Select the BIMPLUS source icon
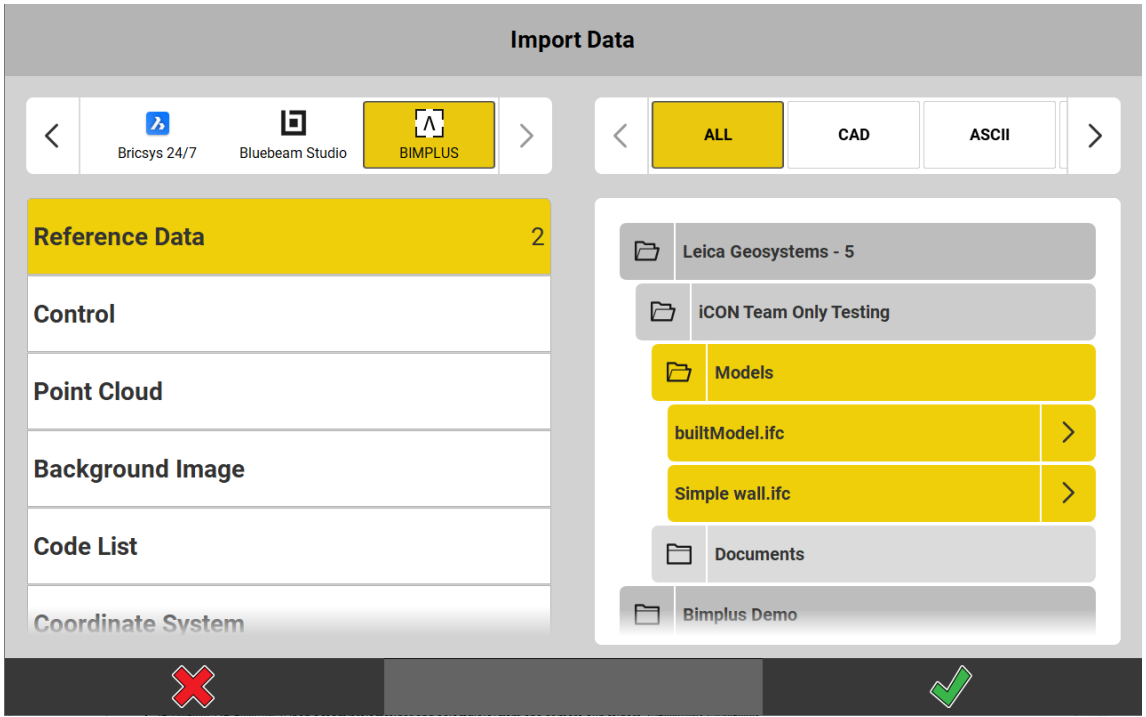This screenshot has height=717, width=1146. point(429,124)
